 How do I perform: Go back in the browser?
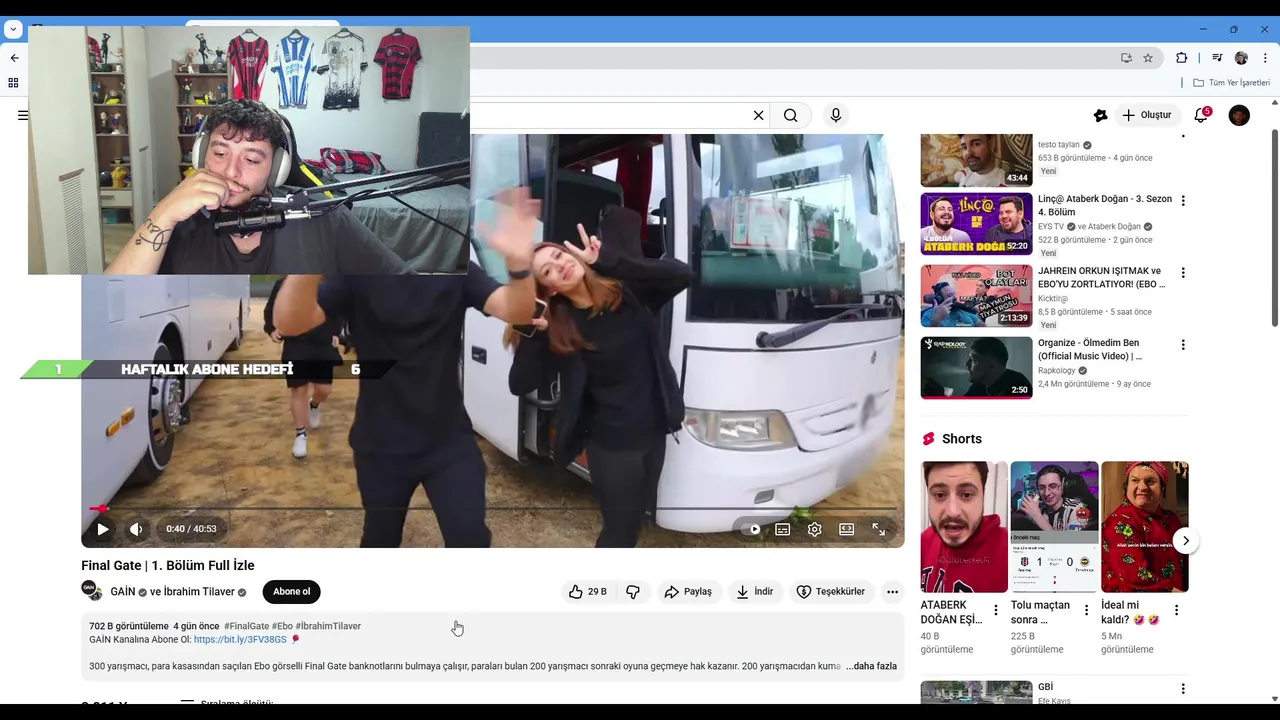coord(14,58)
